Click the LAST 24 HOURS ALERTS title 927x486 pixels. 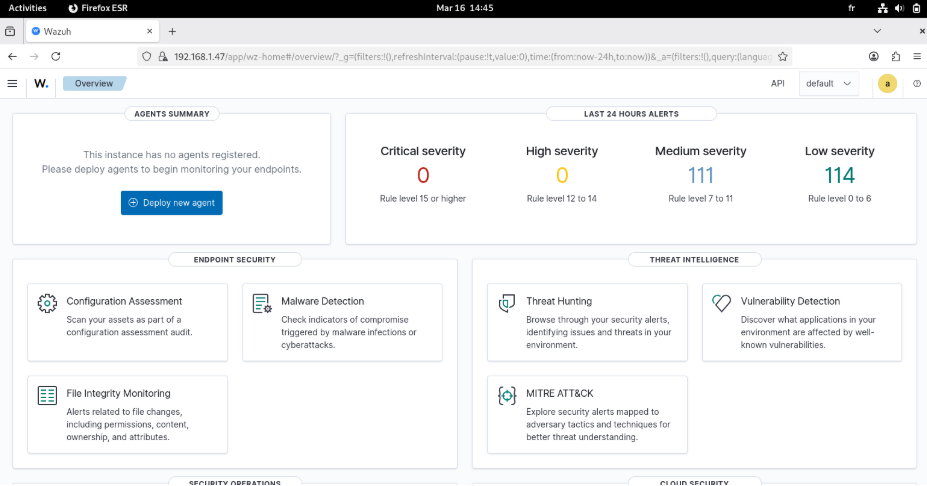pyautogui.click(x=631, y=114)
